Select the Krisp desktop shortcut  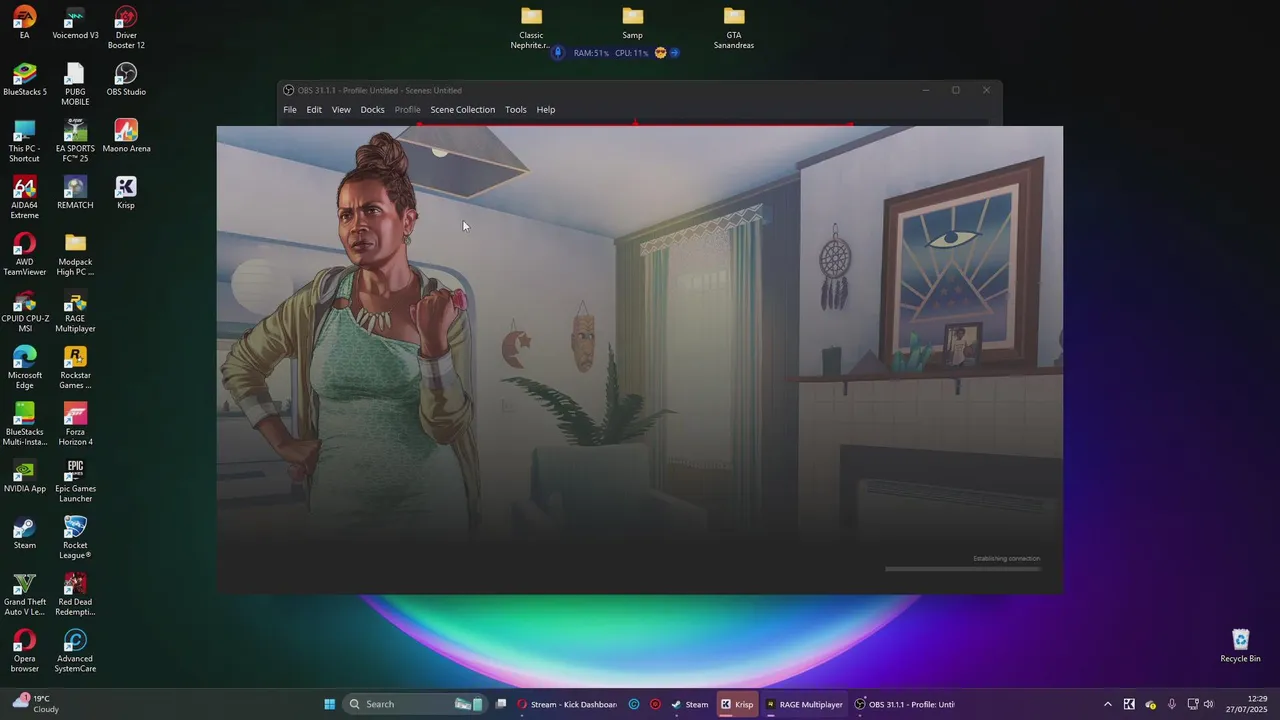click(126, 193)
